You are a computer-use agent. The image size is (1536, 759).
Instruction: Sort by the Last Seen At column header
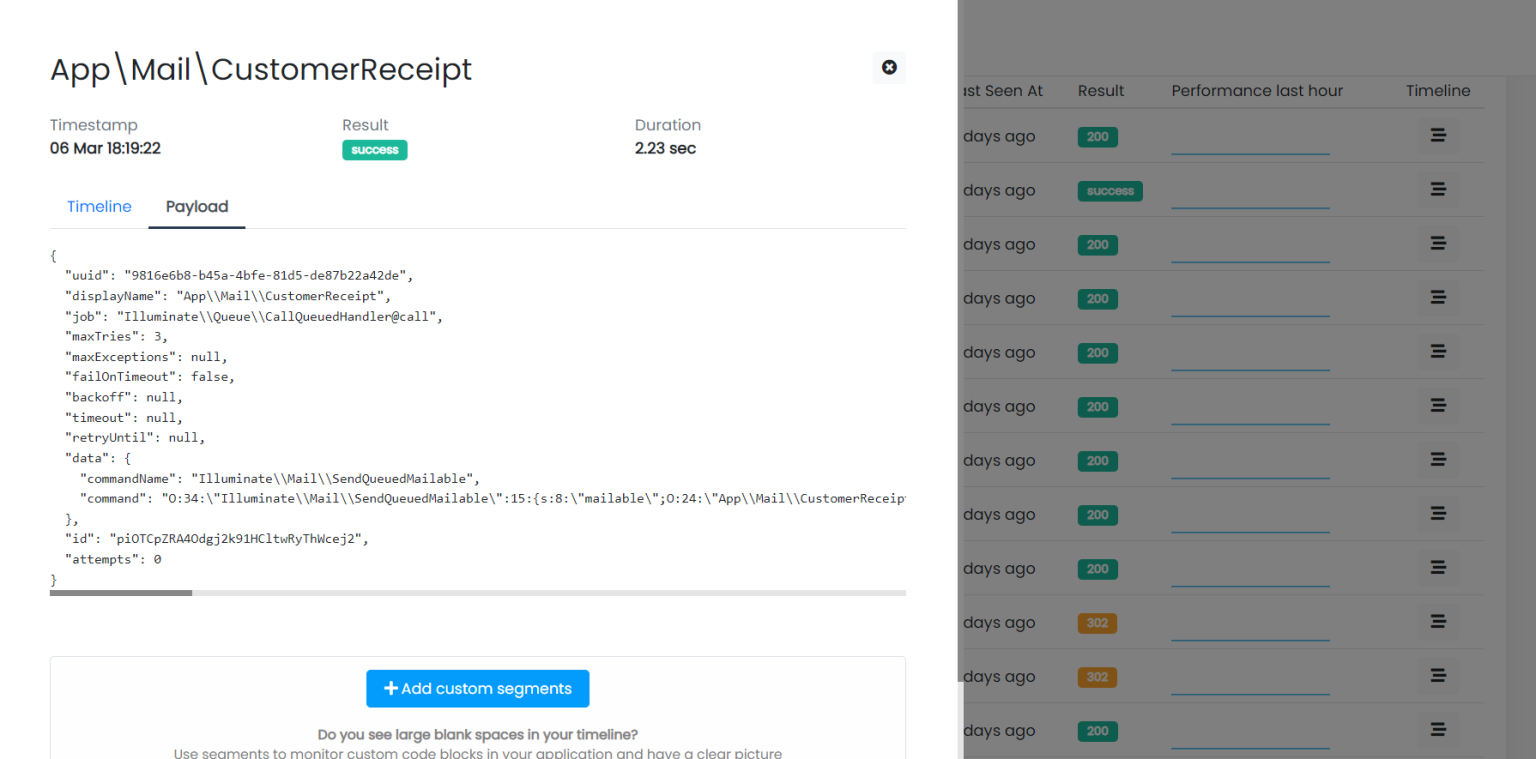tap(1002, 90)
